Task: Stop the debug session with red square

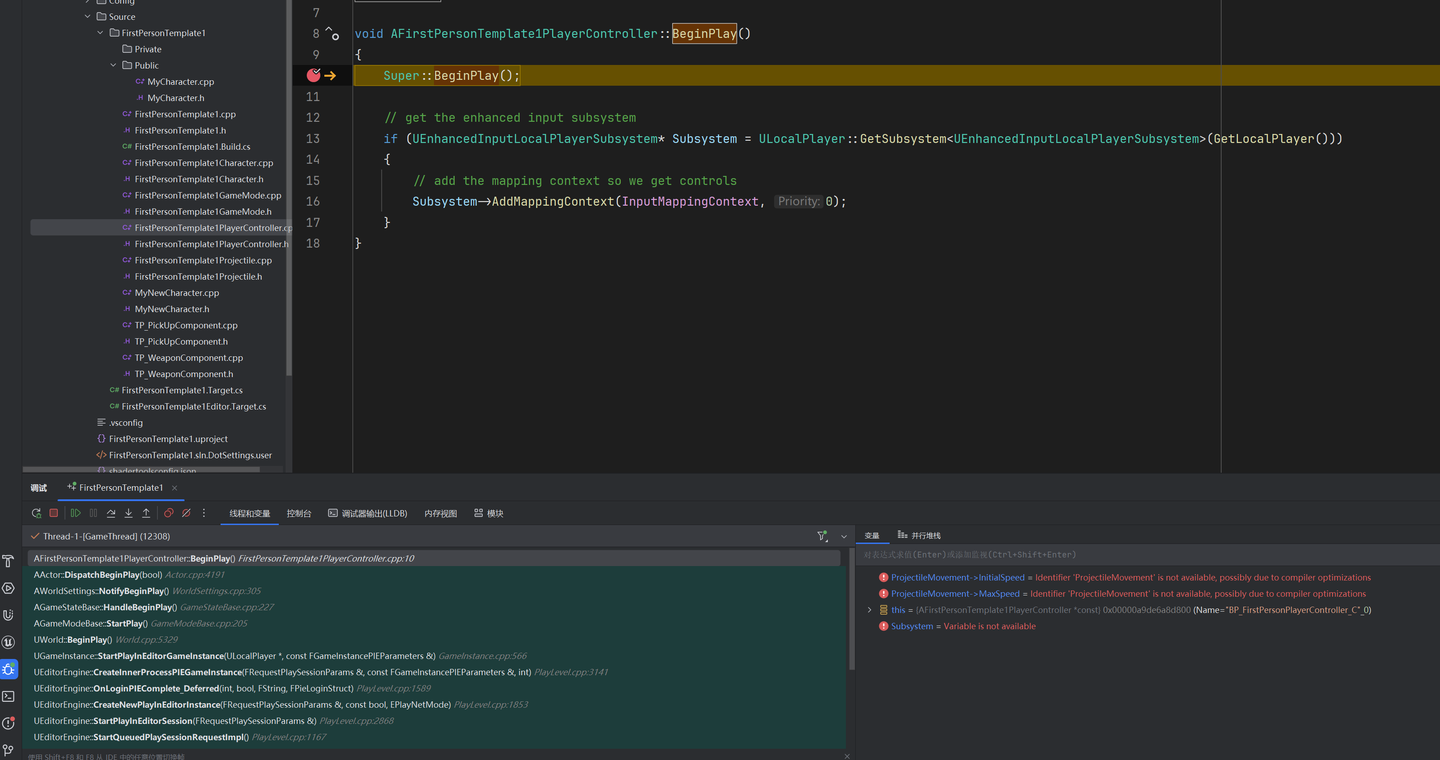Action: point(54,513)
